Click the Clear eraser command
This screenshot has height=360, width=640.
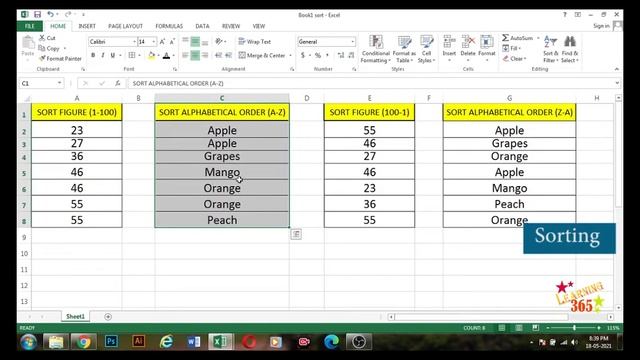514,59
